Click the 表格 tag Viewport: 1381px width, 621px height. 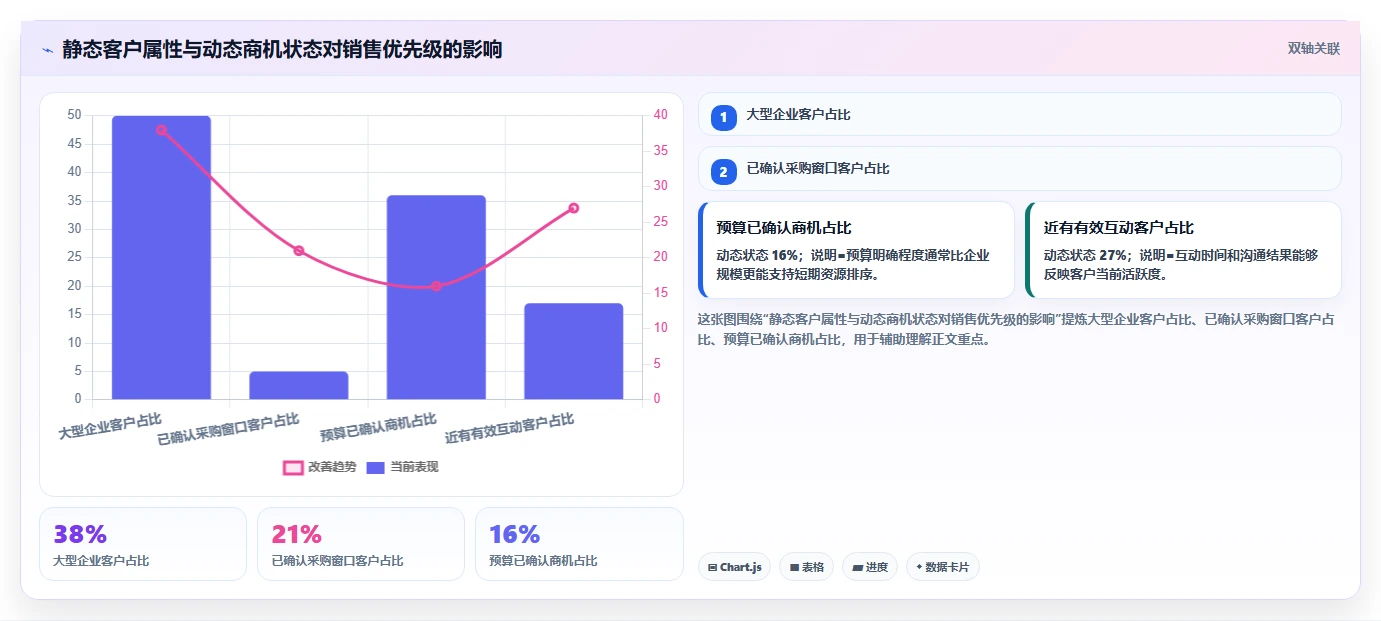click(x=807, y=567)
